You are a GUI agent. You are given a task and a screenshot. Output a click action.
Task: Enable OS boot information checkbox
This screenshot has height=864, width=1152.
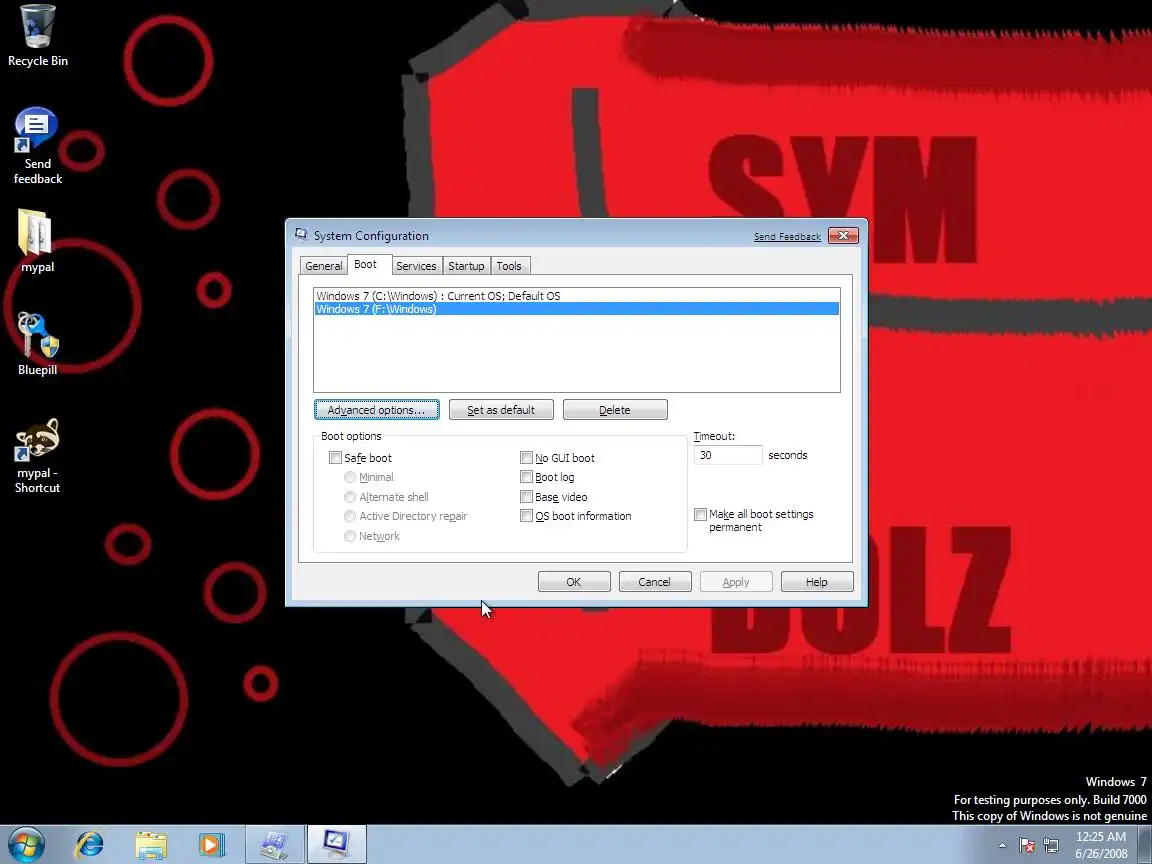pos(526,516)
